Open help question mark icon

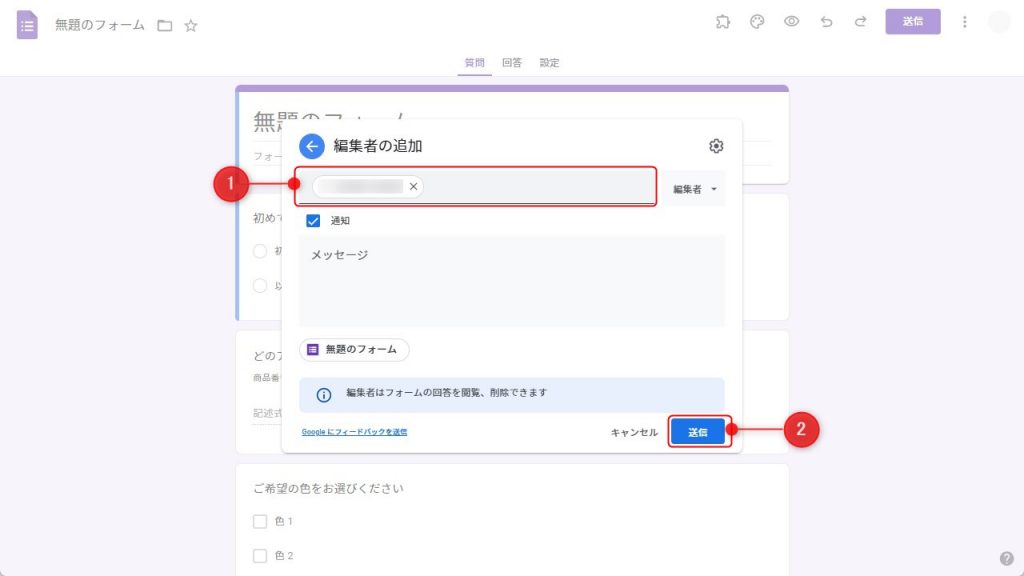pos(1006,558)
